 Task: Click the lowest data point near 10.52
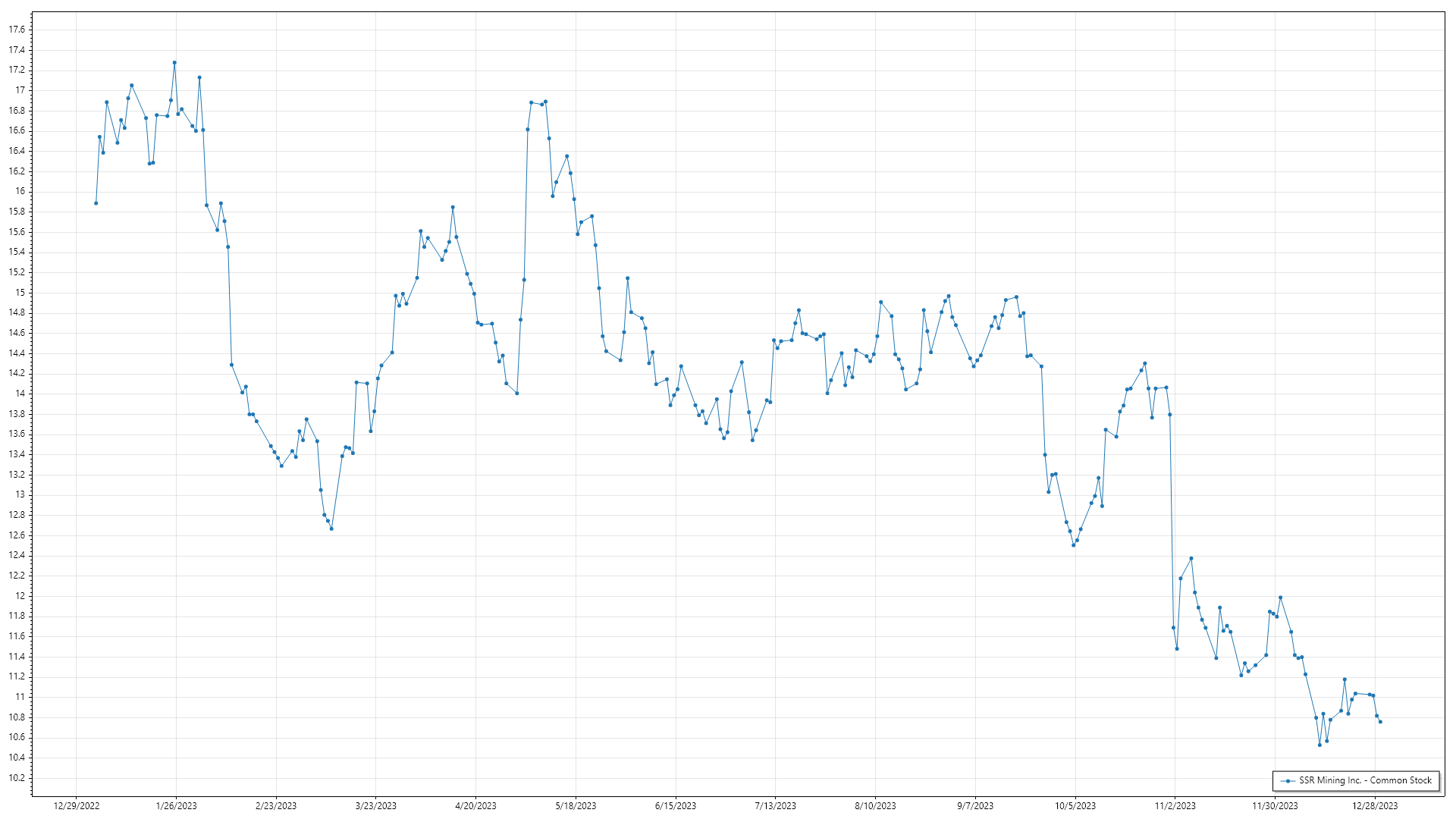[x=1319, y=745]
